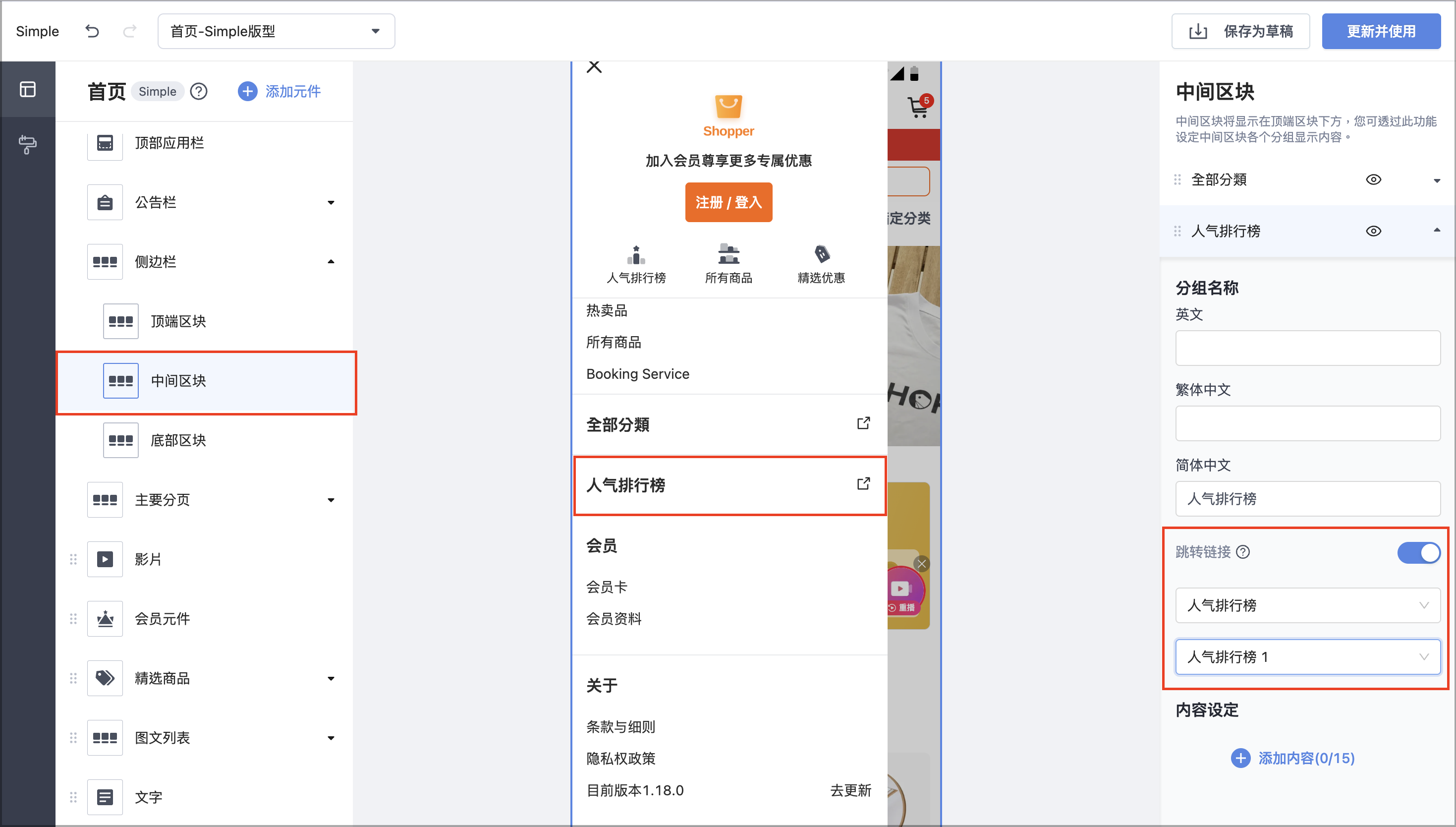Click the 注册 / 登入 button
Screen dimensions: 1456x827
click(729, 202)
